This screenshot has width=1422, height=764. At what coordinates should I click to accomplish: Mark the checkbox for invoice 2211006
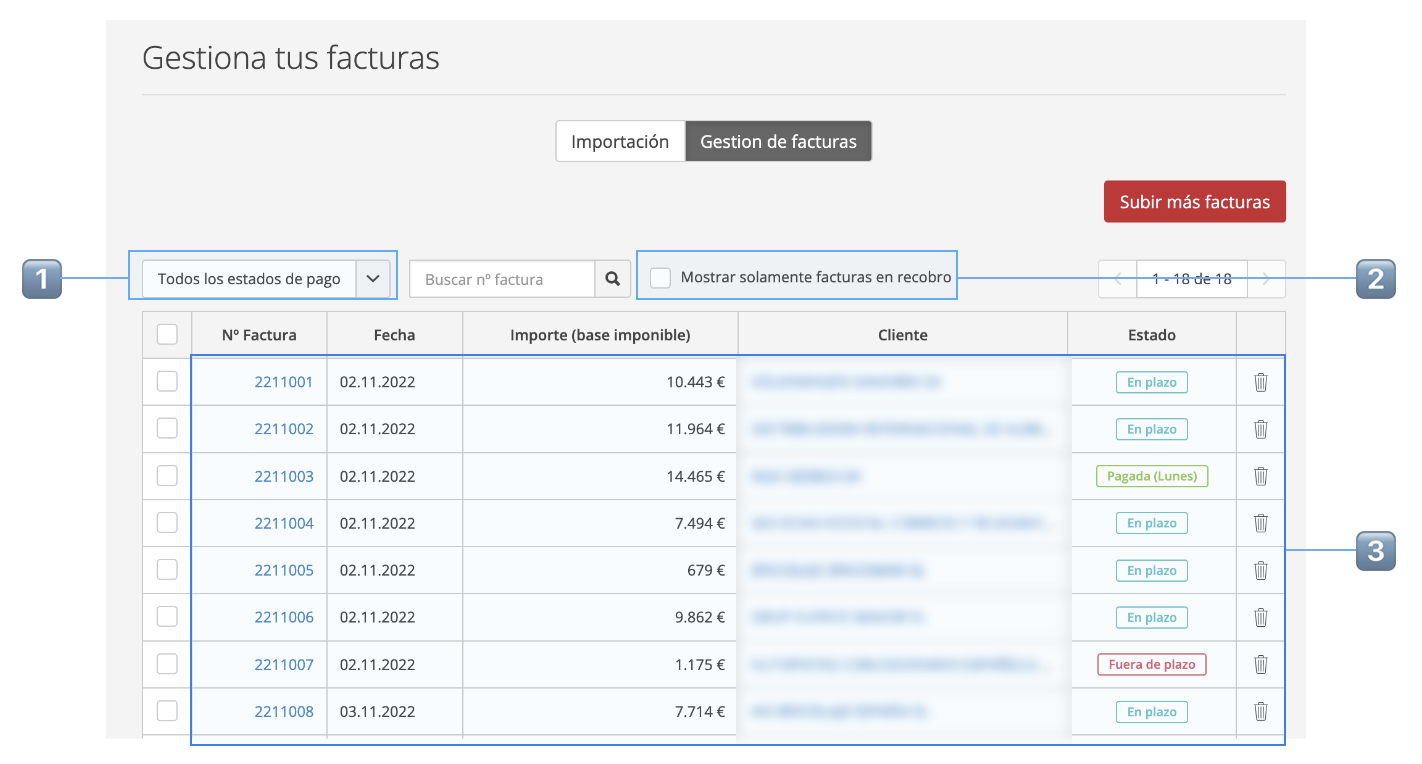tap(167, 616)
